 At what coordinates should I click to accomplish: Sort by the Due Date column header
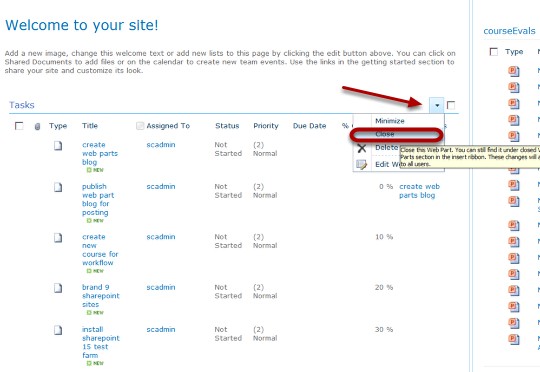309,126
